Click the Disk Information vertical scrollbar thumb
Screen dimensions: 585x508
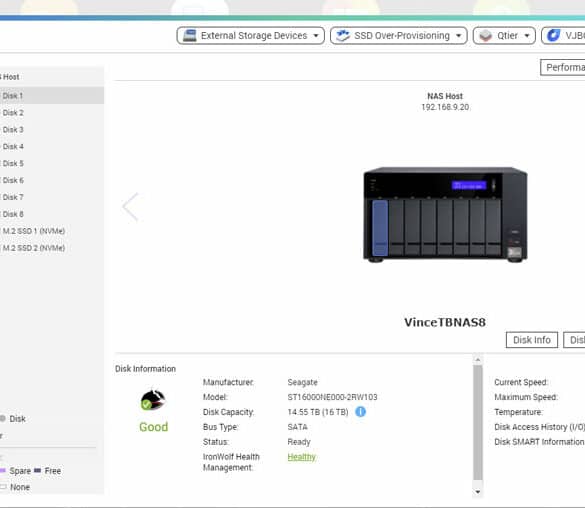[478, 423]
